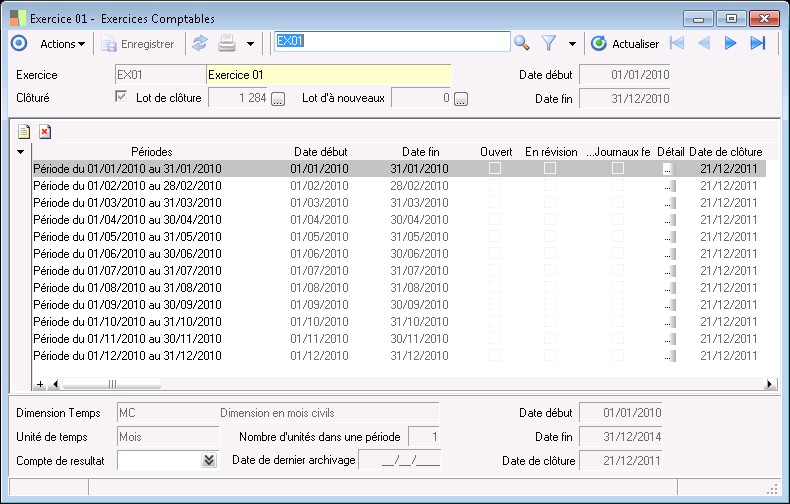This screenshot has height=504, width=790.
Task: Click the Périodes column header
Action: coord(152,151)
